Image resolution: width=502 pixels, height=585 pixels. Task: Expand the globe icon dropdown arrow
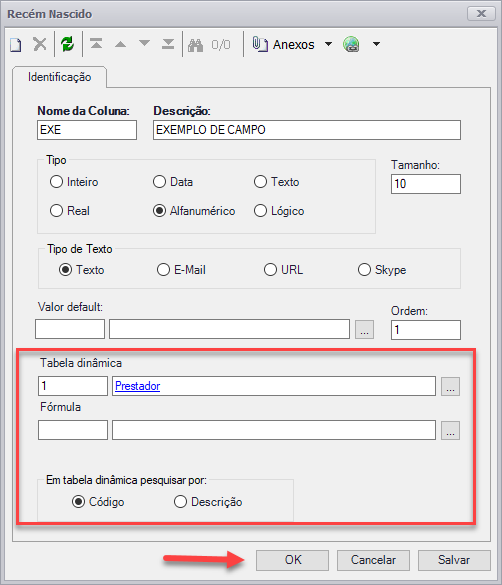pos(377,44)
